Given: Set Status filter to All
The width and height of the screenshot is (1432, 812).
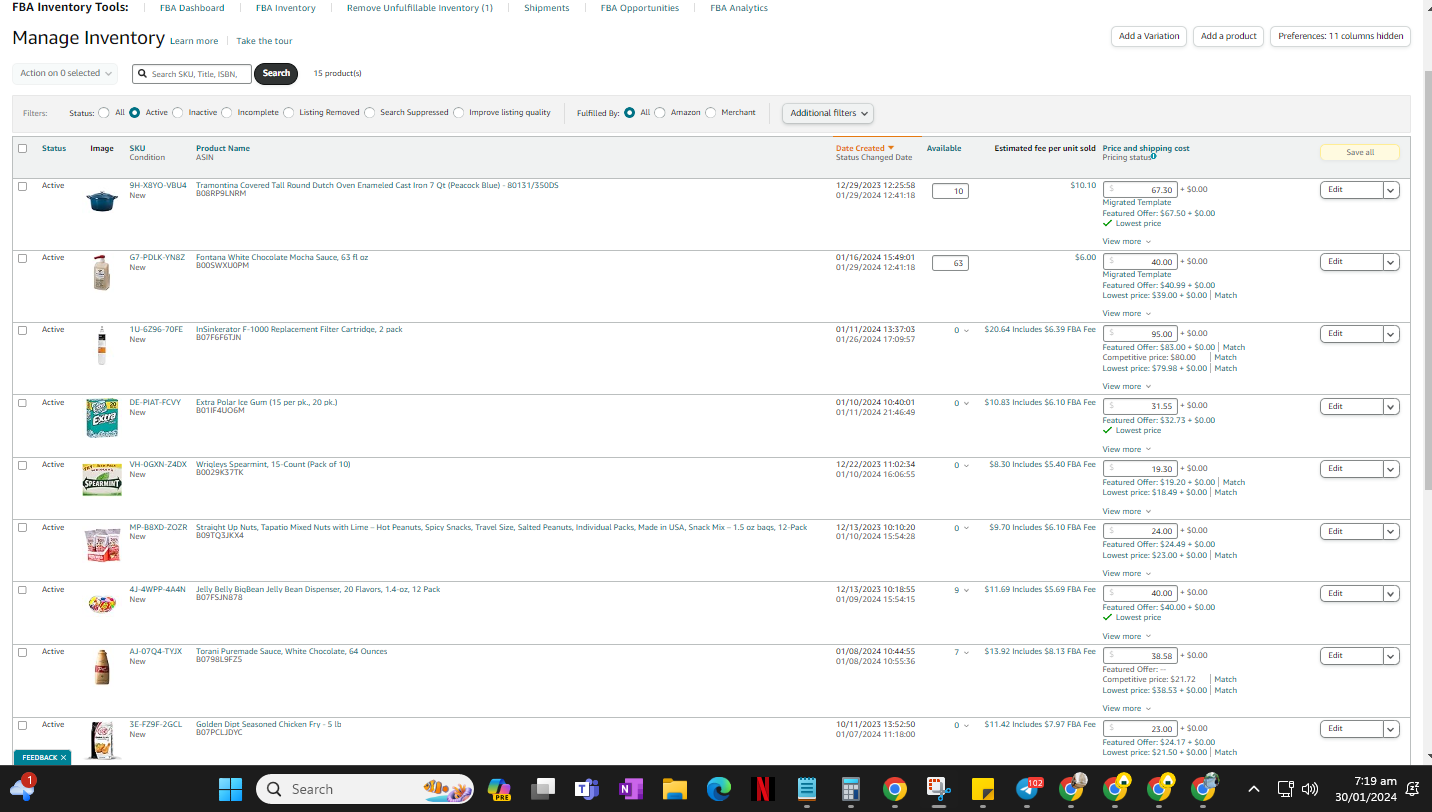Looking at the screenshot, I should [x=104, y=113].
